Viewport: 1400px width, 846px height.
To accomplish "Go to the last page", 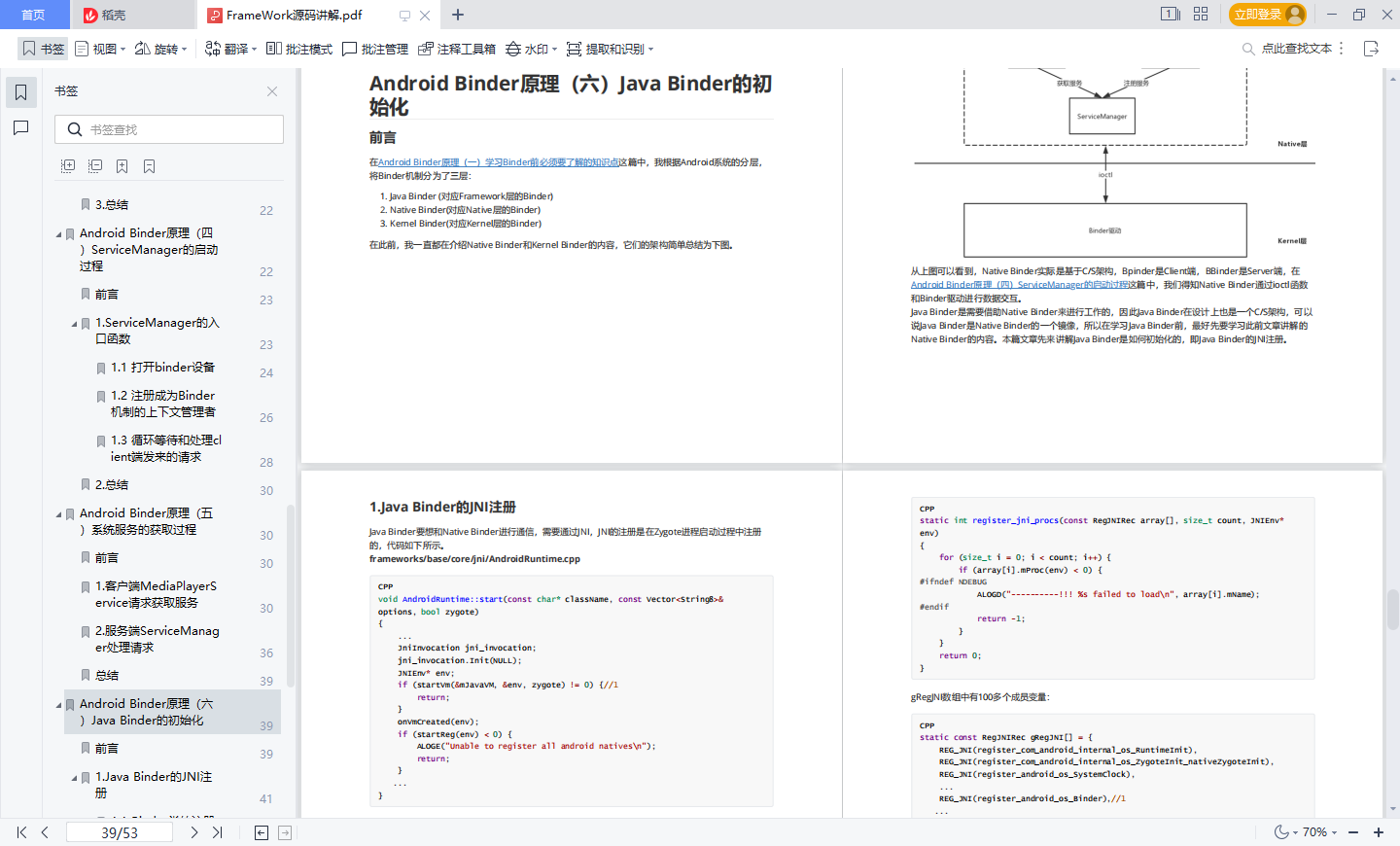I will point(218,832).
